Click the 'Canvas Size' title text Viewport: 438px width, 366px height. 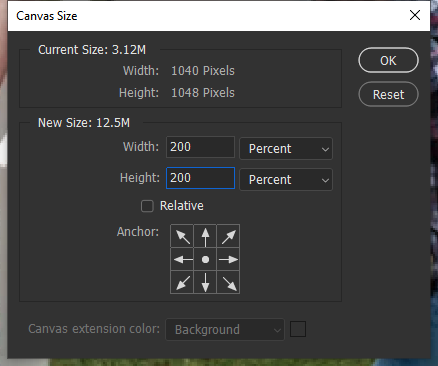[47, 16]
